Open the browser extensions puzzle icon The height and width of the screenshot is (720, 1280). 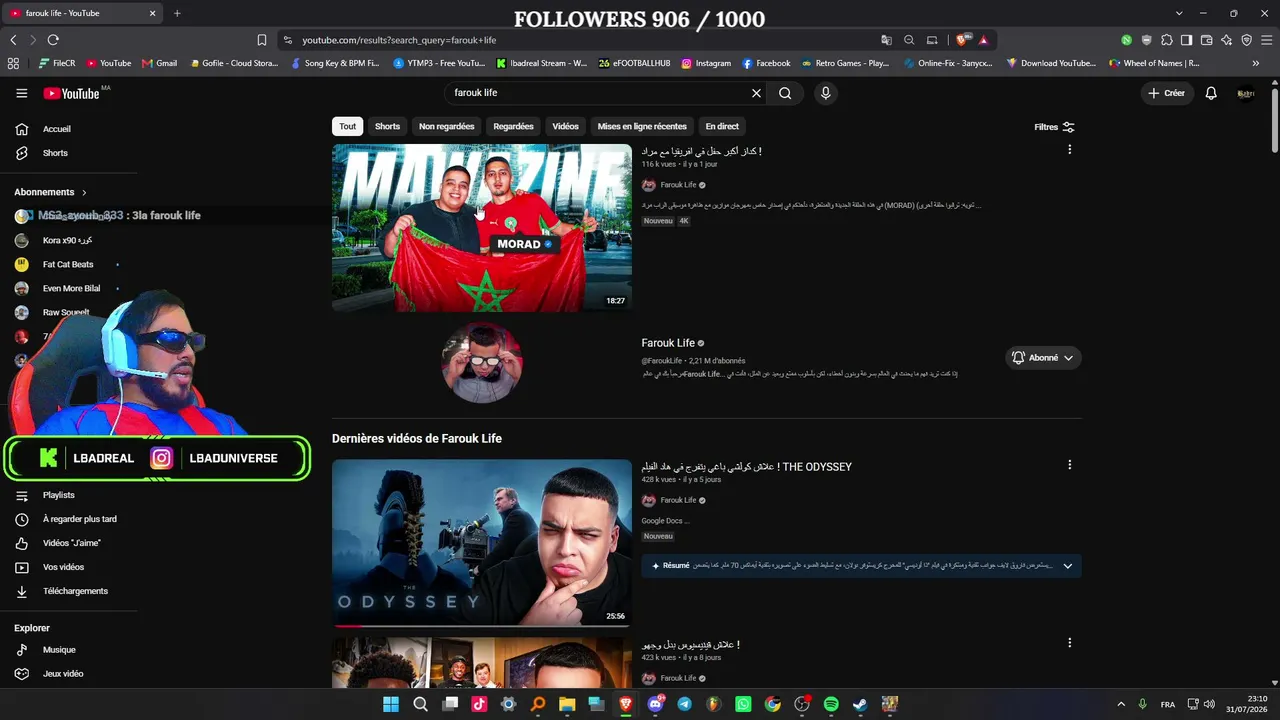click(x=1166, y=40)
